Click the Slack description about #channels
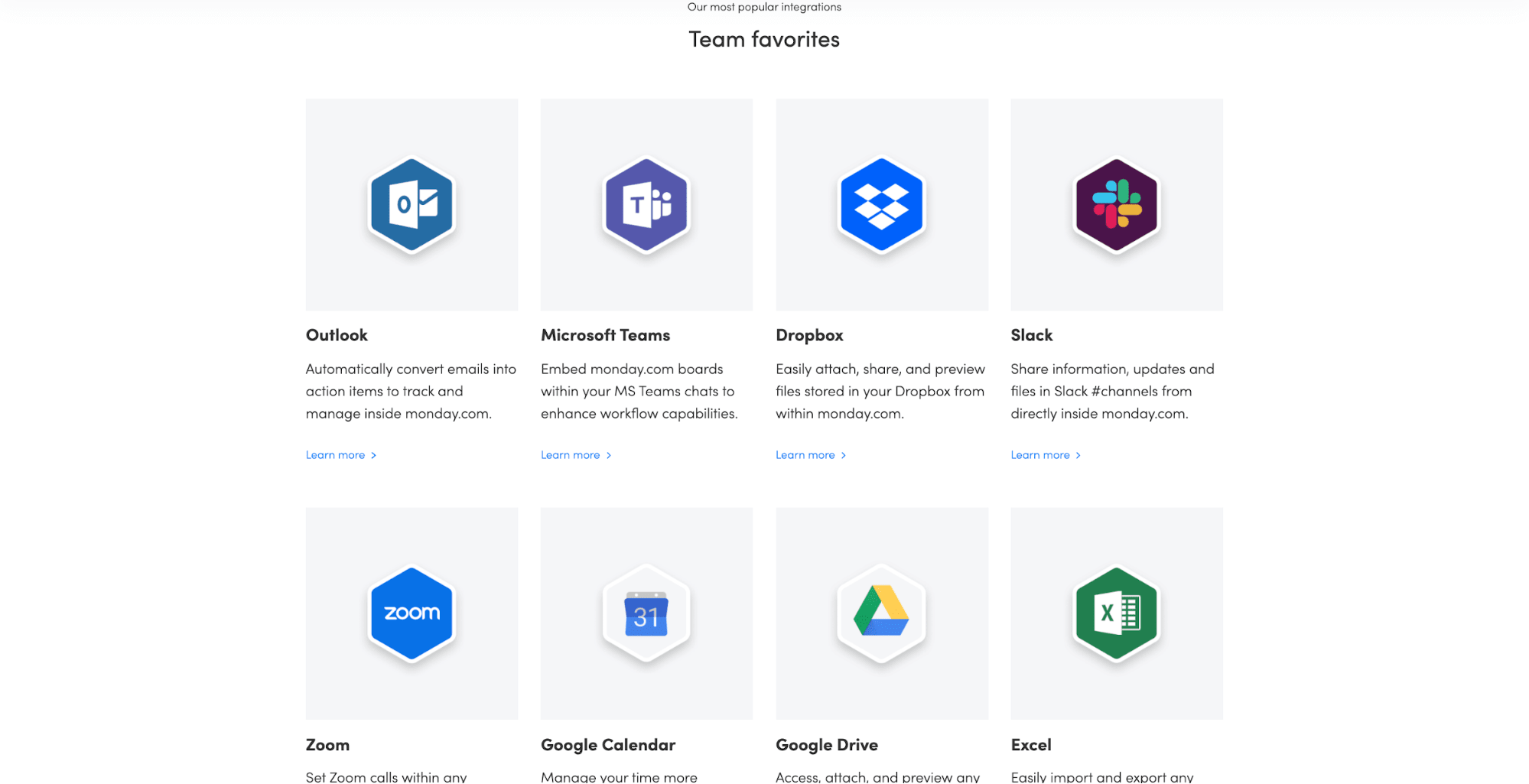Screen dimensions: 1529x784 tap(1112, 392)
